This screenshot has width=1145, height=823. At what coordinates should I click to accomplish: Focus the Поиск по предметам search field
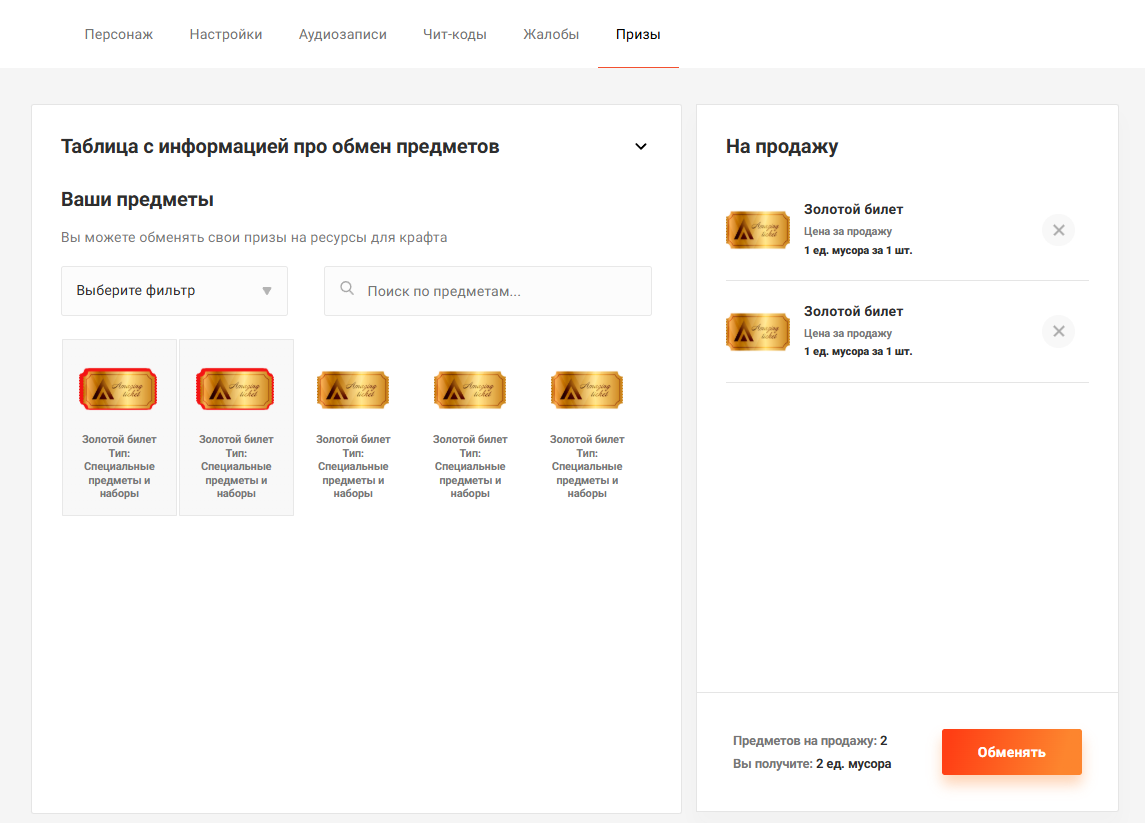(500, 291)
